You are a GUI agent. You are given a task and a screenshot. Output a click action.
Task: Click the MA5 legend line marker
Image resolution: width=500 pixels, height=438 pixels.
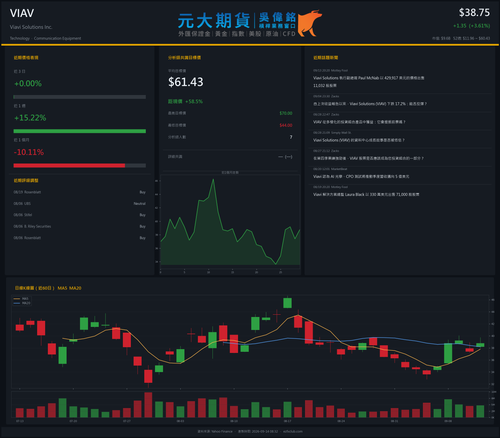tap(17, 299)
